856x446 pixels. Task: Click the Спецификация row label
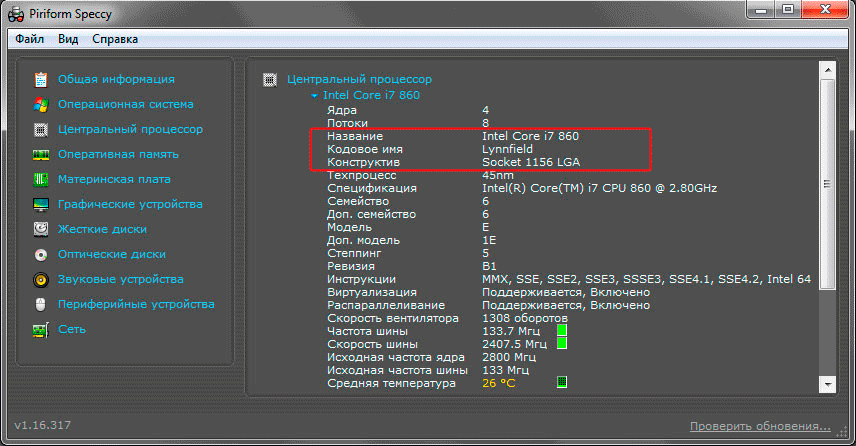tap(372, 188)
